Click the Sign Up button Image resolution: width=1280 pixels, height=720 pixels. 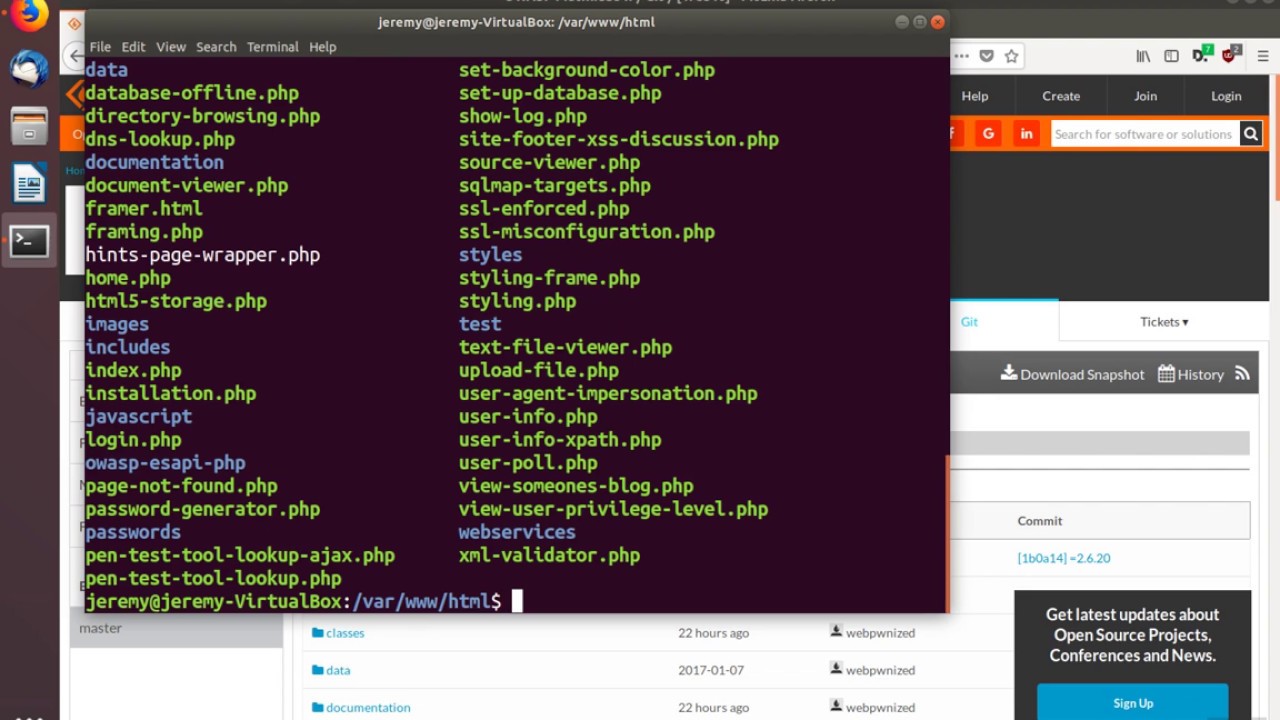[1133, 702]
